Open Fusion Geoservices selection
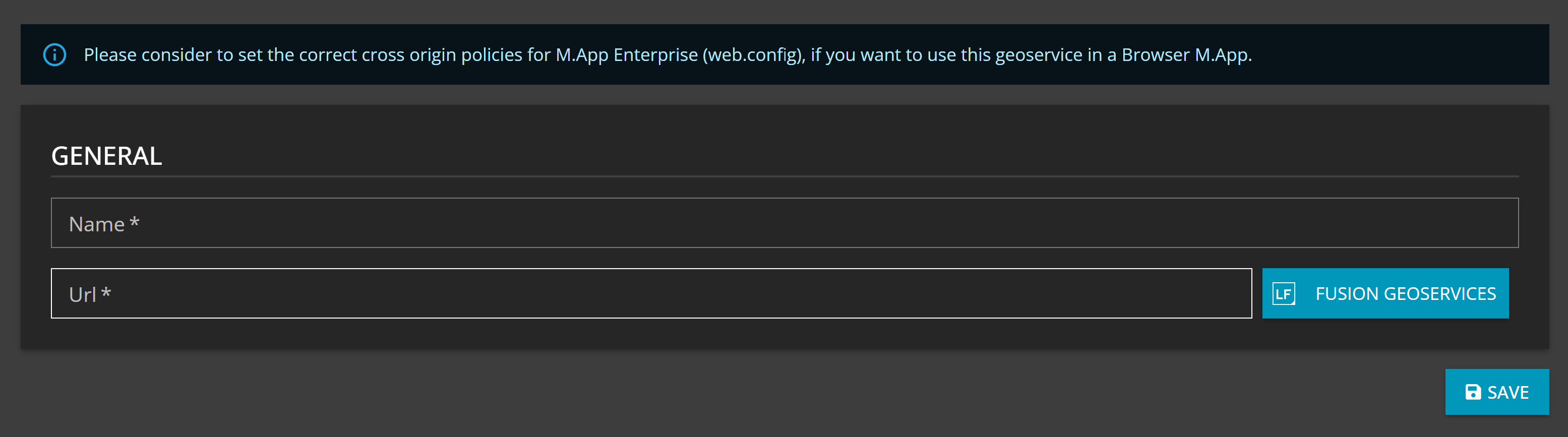 [x=1385, y=293]
